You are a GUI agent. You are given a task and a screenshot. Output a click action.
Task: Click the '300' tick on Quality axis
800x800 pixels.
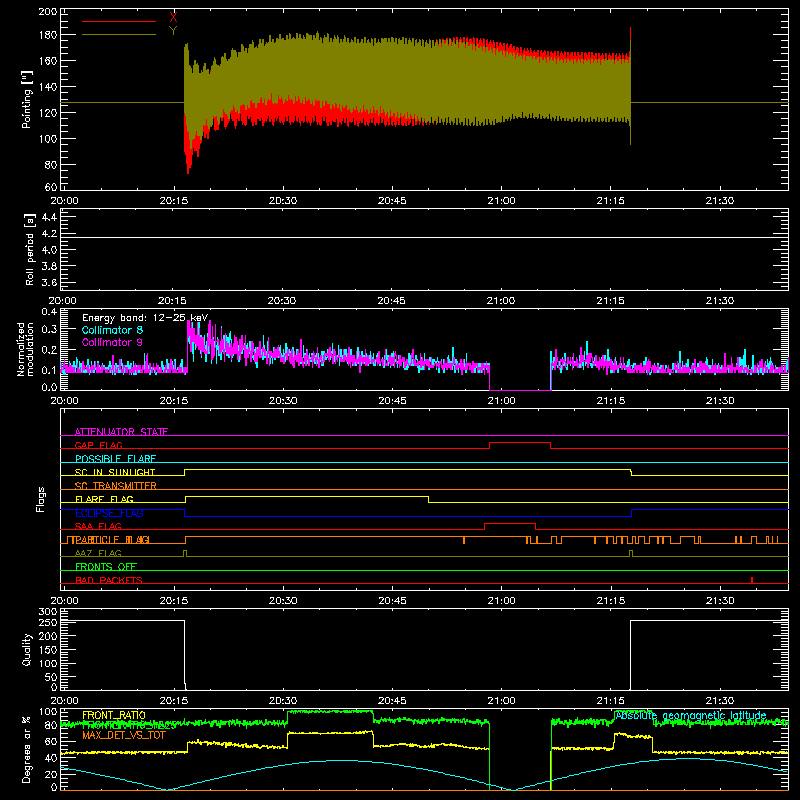coord(47,611)
